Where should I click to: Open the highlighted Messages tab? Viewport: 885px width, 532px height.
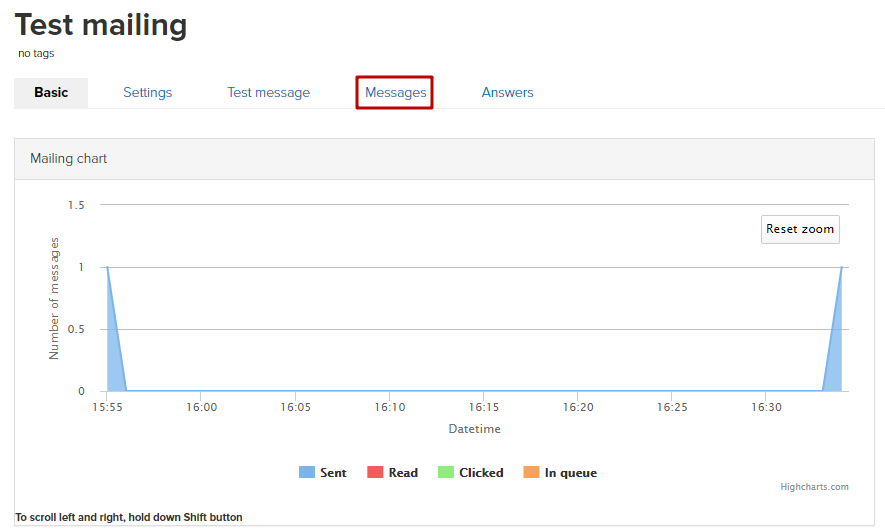(x=395, y=93)
